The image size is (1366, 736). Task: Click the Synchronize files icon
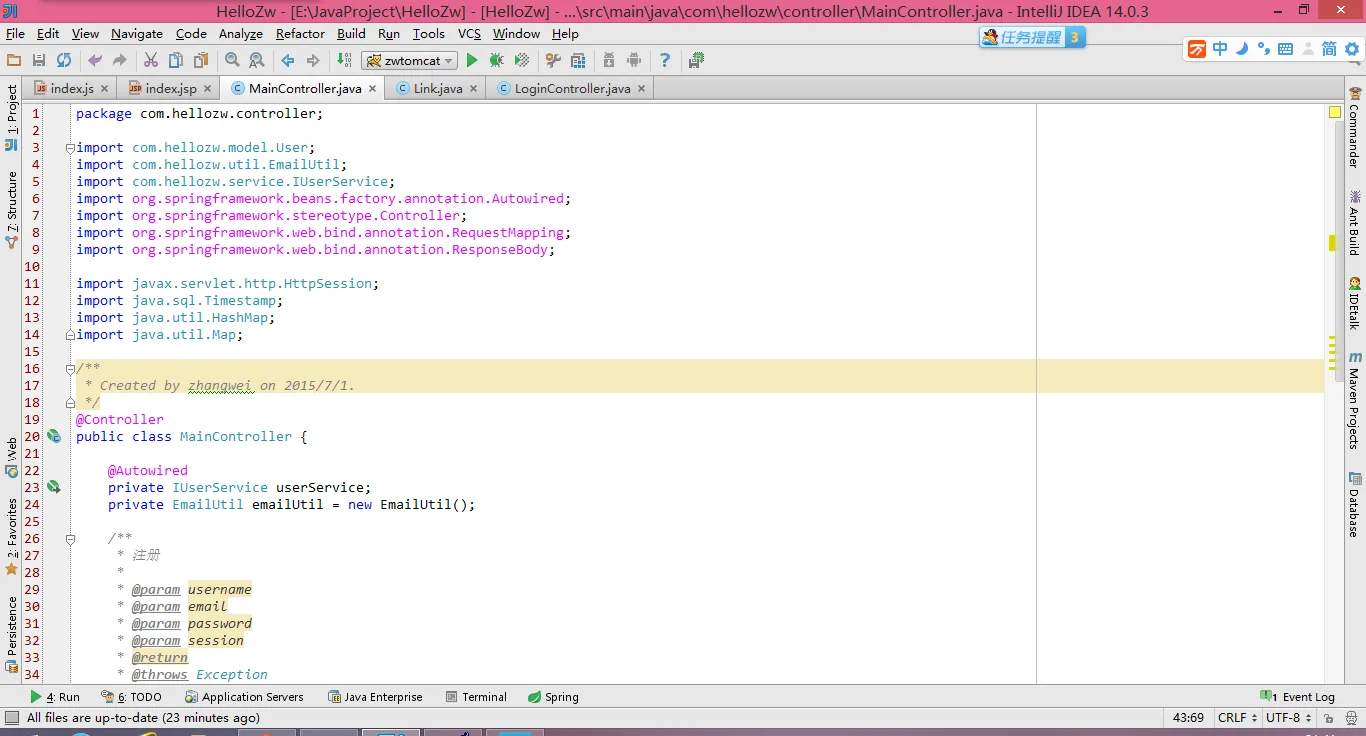pos(63,61)
